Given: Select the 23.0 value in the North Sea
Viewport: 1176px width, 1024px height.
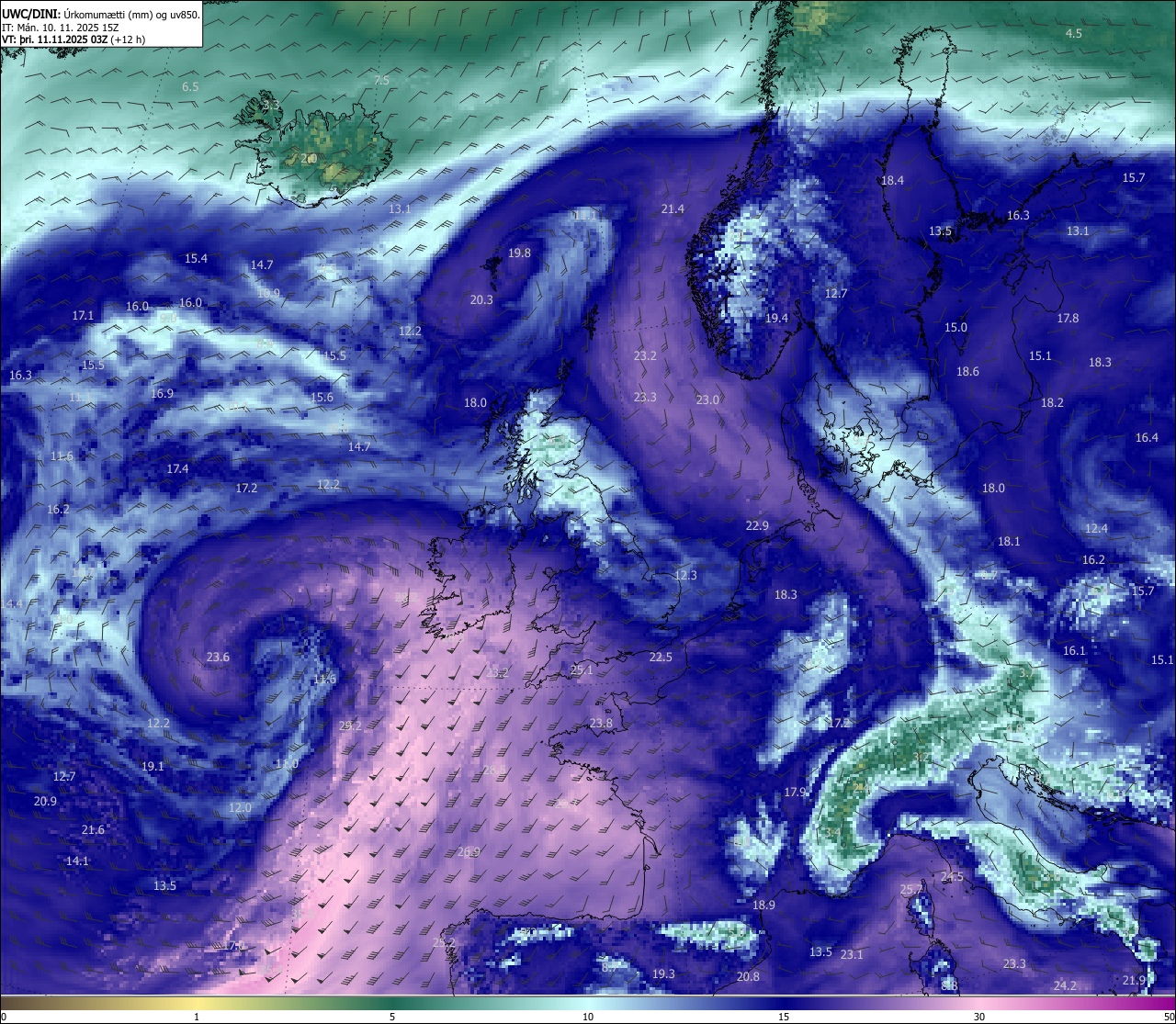Looking at the screenshot, I should point(707,400).
